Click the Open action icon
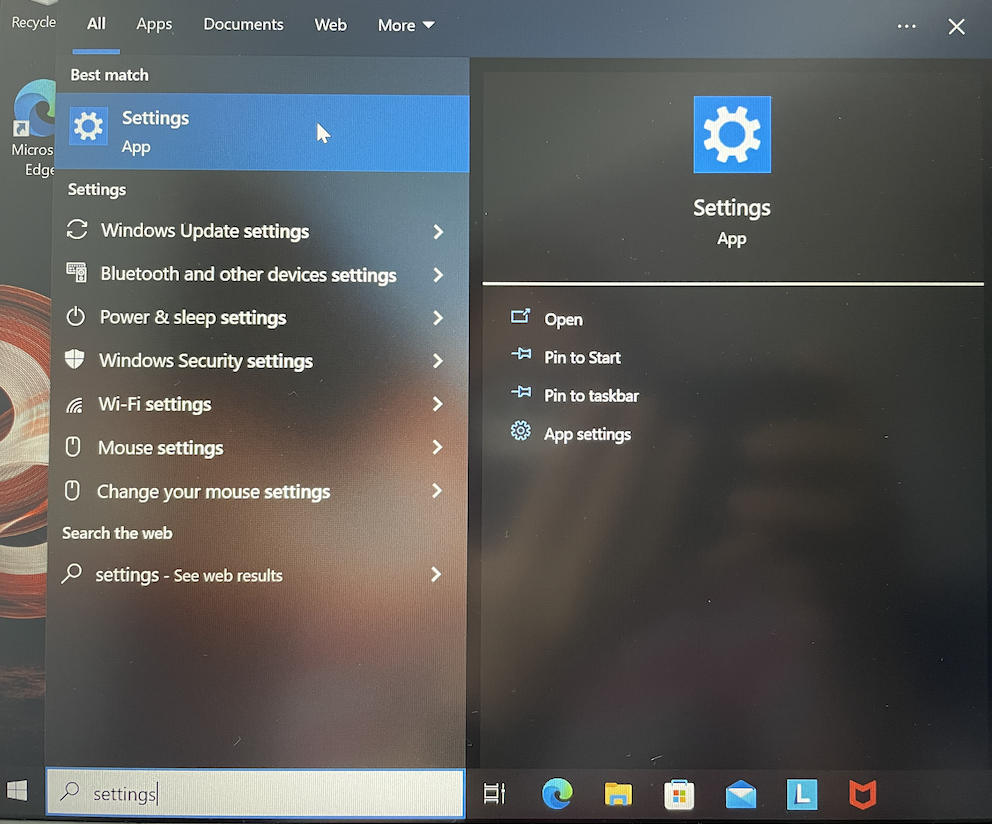Image resolution: width=992 pixels, height=824 pixels. [x=520, y=316]
